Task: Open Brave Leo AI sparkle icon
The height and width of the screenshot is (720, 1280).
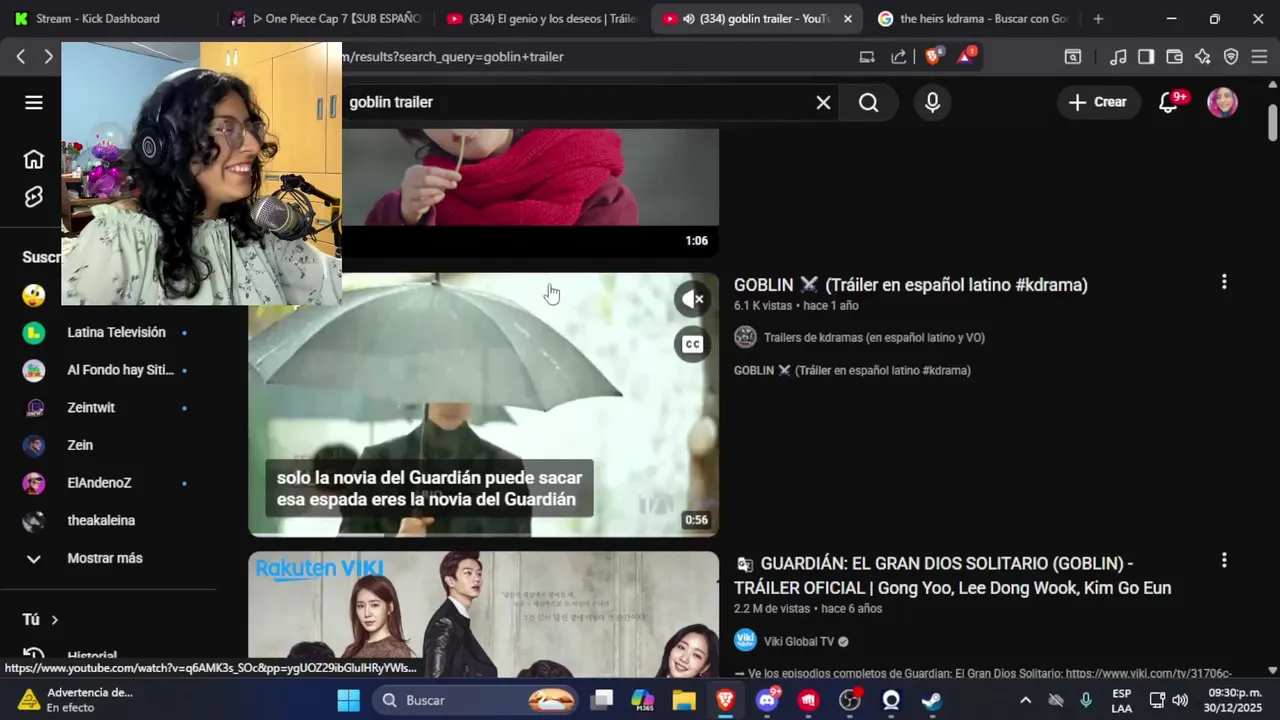Action: tap(1203, 57)
